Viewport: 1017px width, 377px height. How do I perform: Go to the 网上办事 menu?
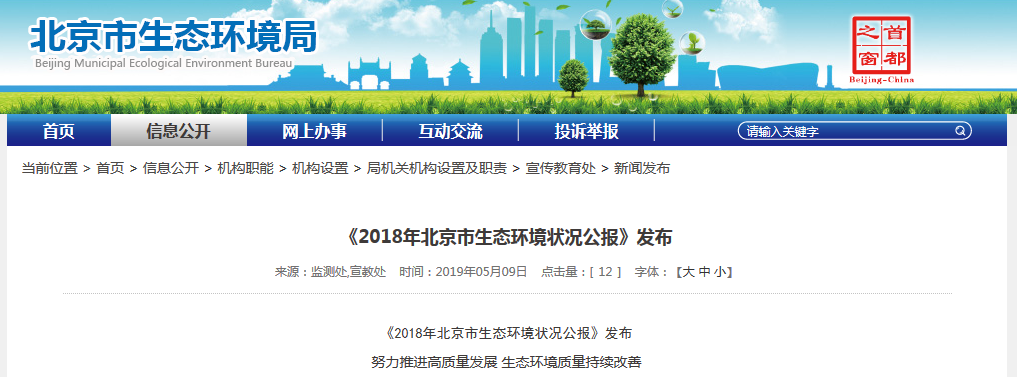[x=315, y=131]
